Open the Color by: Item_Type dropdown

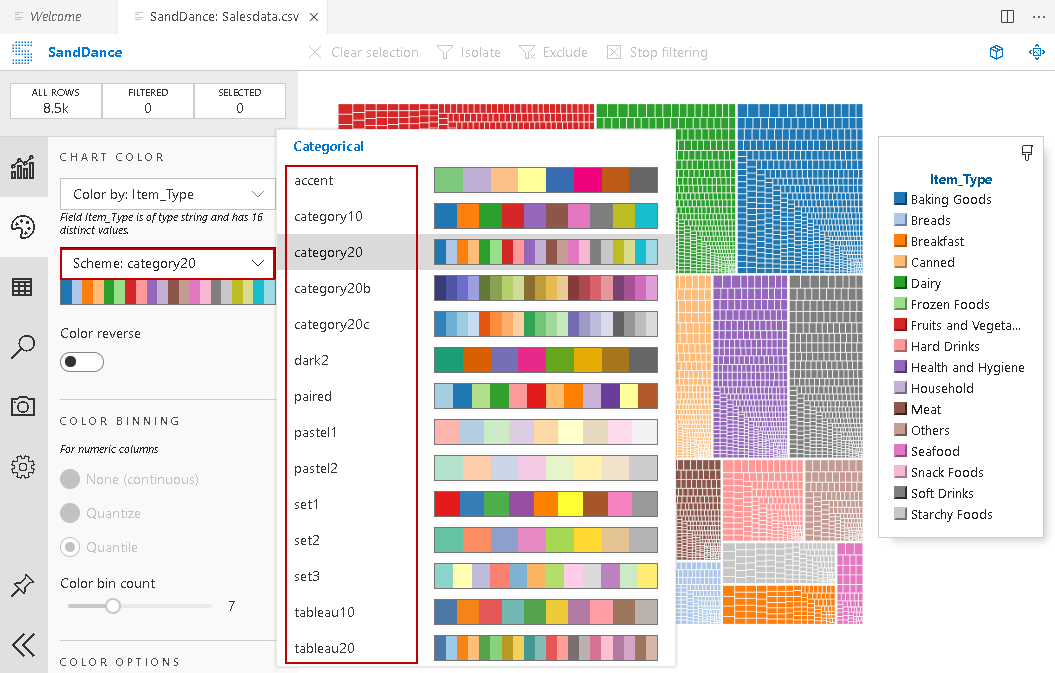click(168, 194)
